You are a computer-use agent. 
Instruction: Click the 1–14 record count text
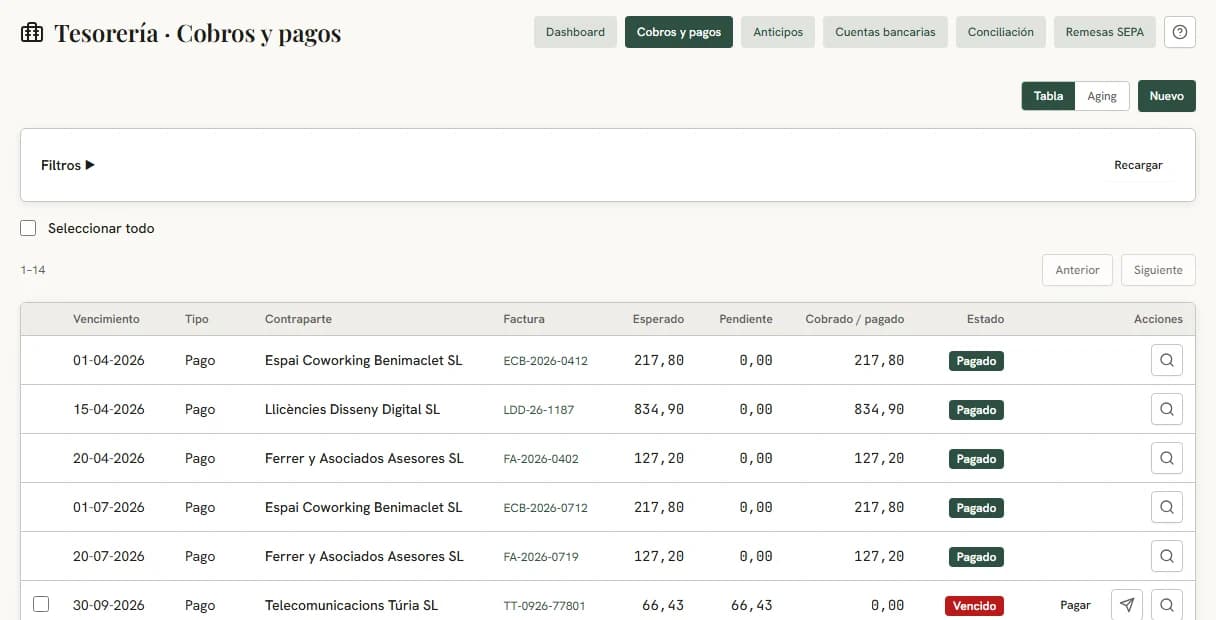click(x=33, y=270)
